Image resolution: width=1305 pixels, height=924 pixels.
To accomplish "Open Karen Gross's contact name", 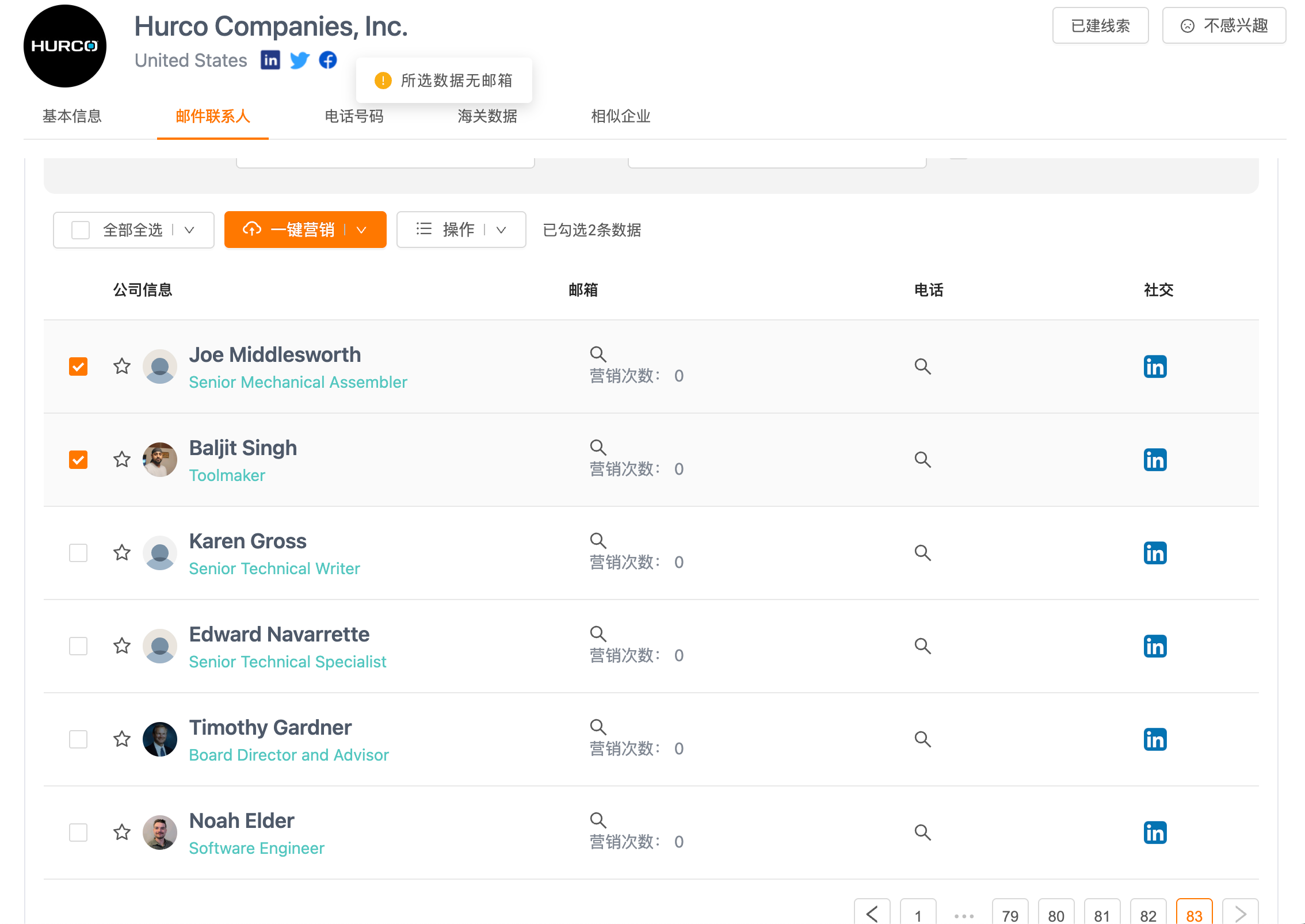I will (x=248, y=541).
